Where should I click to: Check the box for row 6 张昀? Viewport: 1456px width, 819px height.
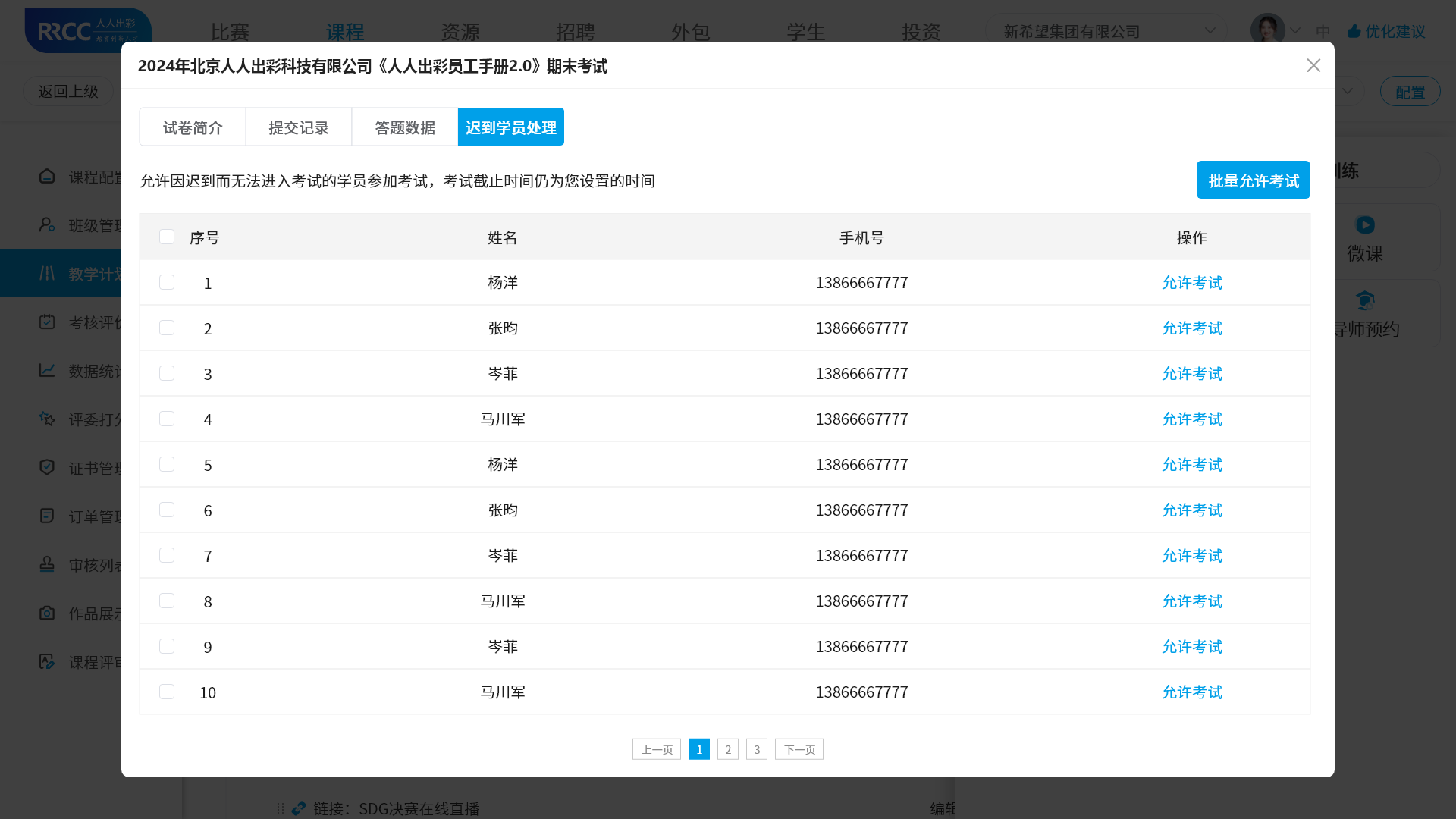(167, 510)
